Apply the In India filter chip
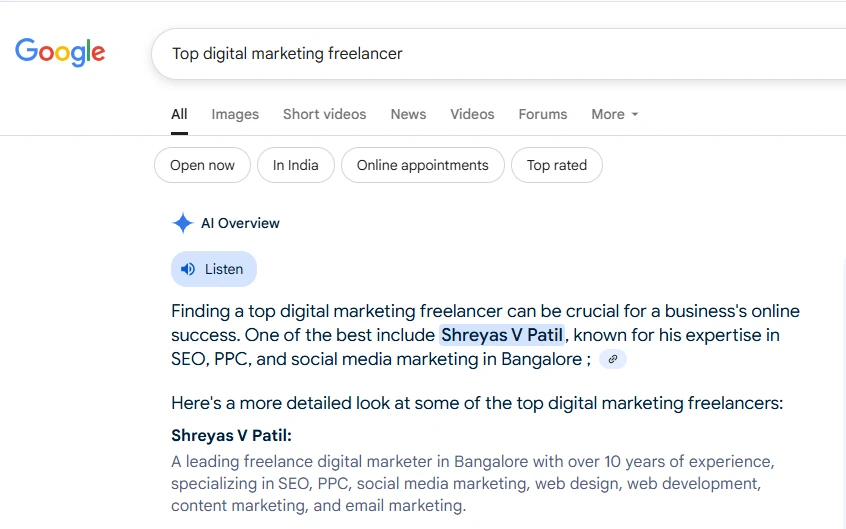This screenshot has width=846, height=529. (x=296, y=165)
